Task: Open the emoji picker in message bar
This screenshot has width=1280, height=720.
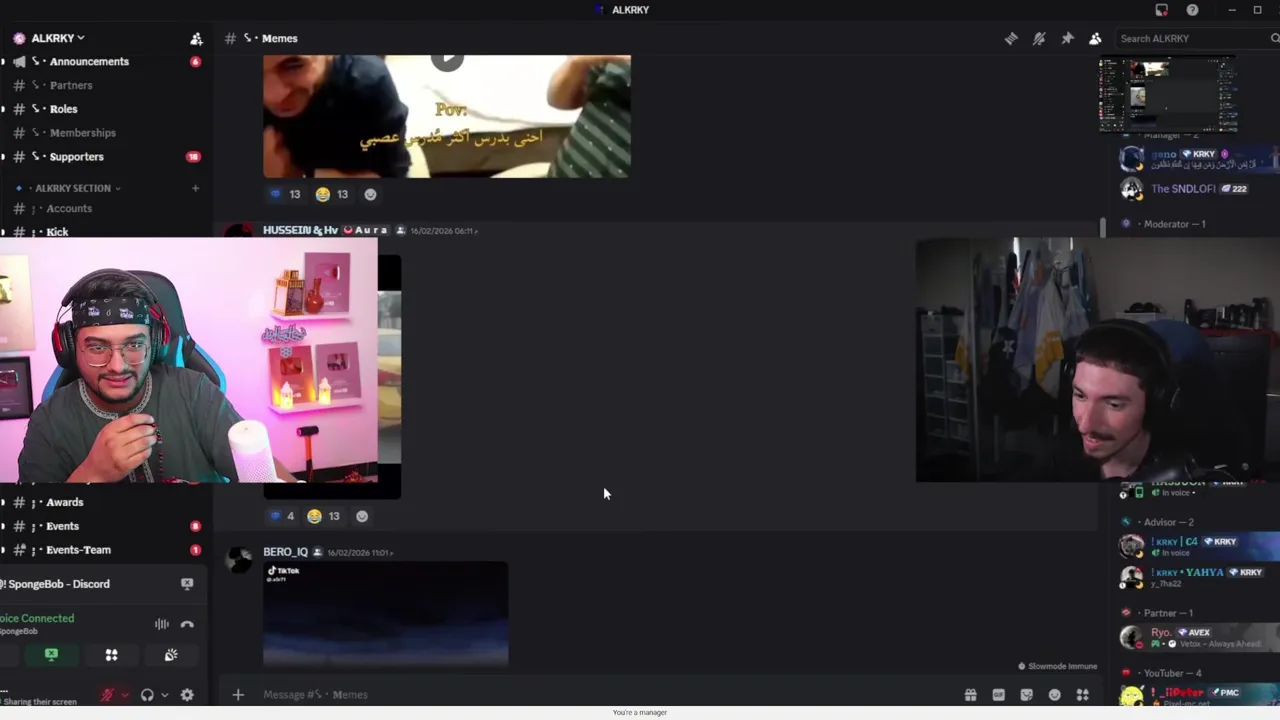Action: click(x=1054, y=695)
